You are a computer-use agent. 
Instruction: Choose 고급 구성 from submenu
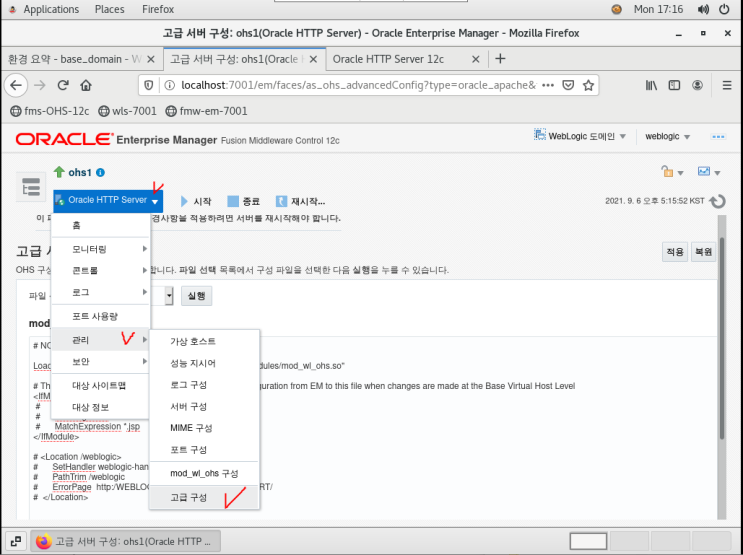[204, 497]
